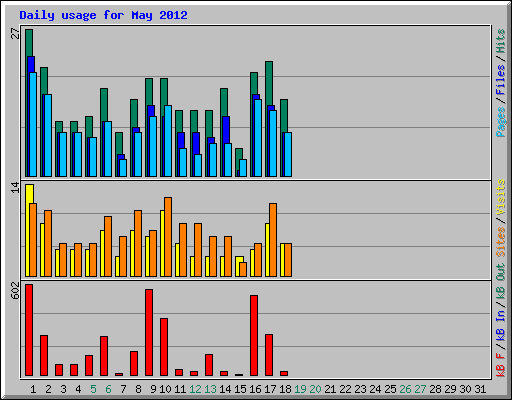Screen dimensions: 512x400
Task: Click day label 1 on the x-axis
Action: [33, 389]
